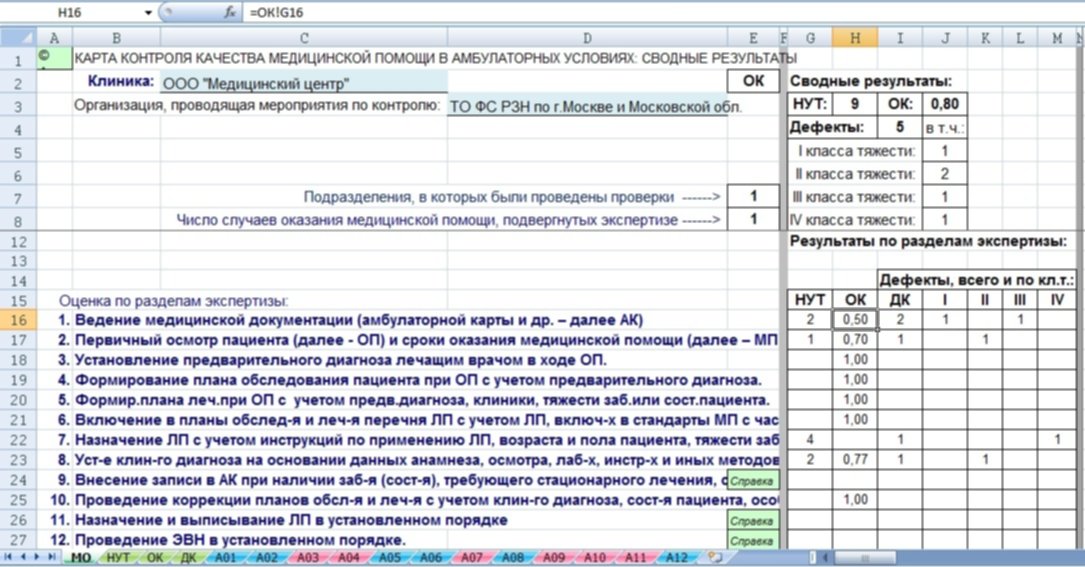Select the A07 sheet tab

pos(471,557)
